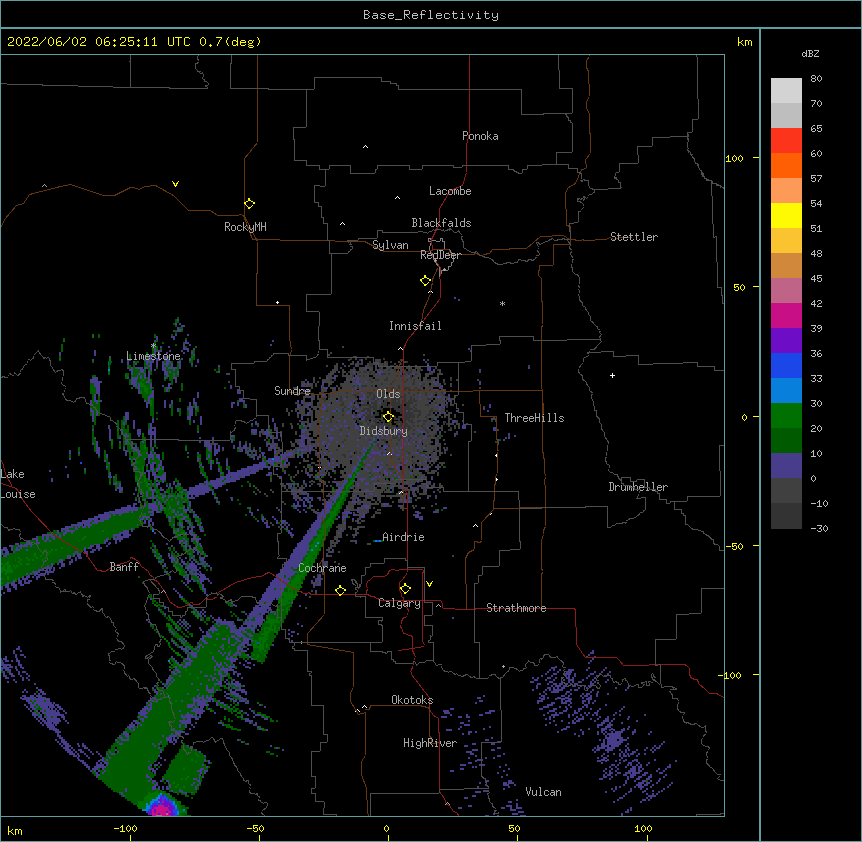Select the yellow radar marker near Didsbury
The image size is (862, 842).
(x=388, y=416)
